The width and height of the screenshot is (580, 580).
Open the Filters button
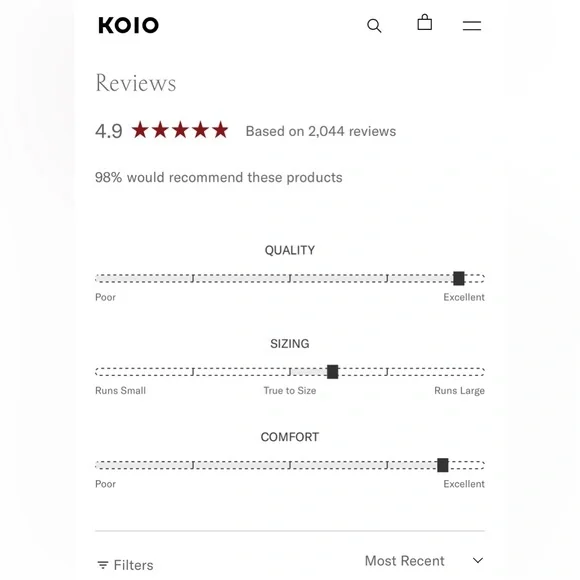coord(125,565)
